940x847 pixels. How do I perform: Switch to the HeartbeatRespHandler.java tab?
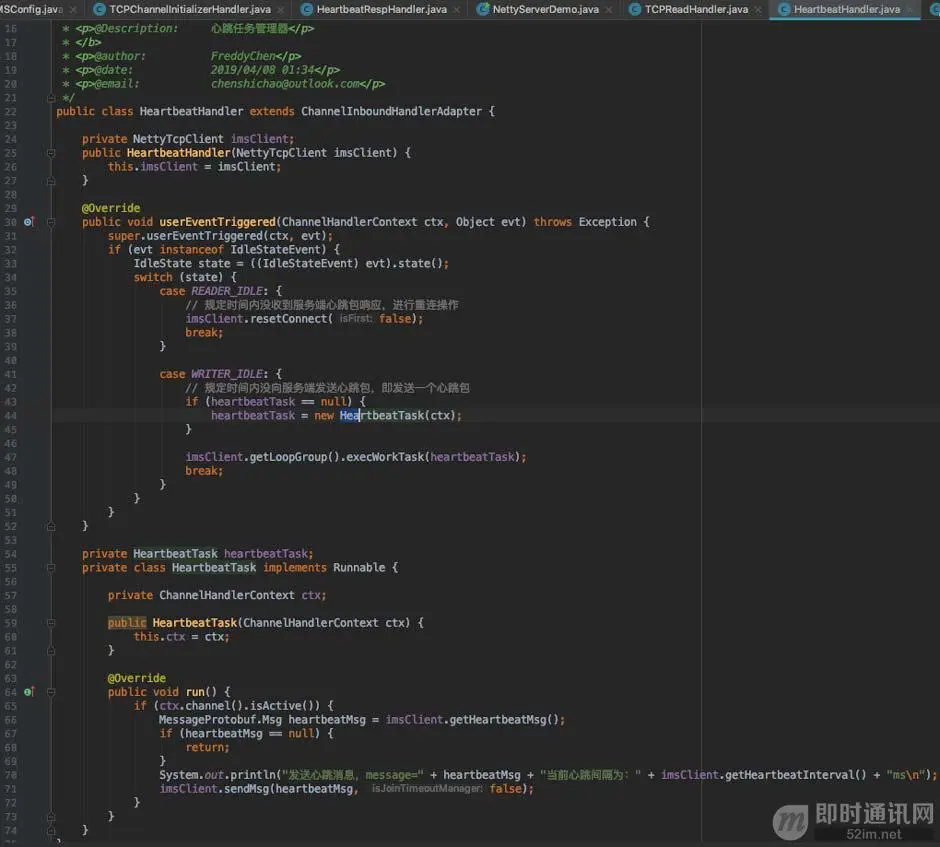pos(381,9)
